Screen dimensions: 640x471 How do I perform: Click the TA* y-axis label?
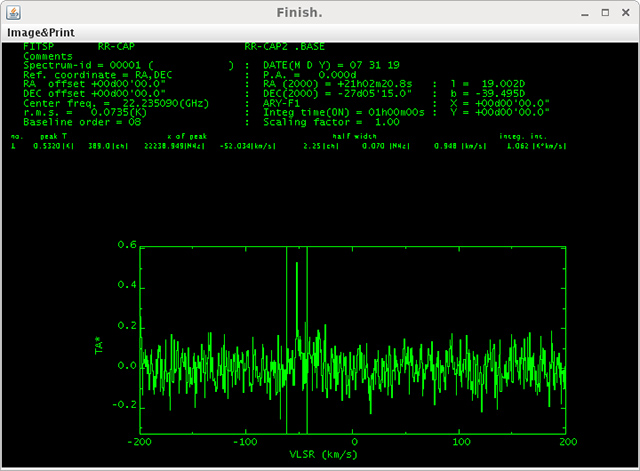point(99,347)
